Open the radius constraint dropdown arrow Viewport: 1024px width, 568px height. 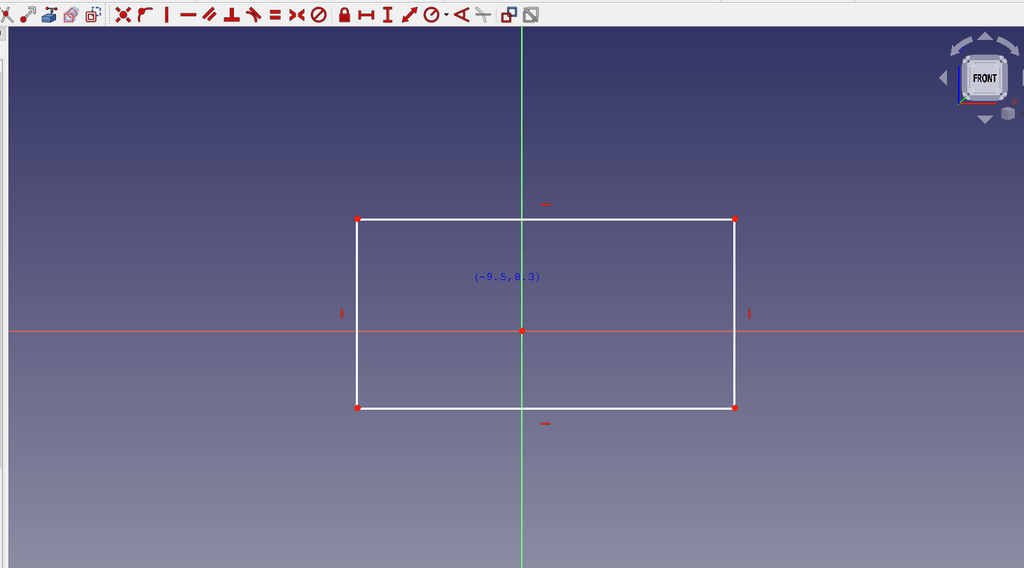coord(446,14)
